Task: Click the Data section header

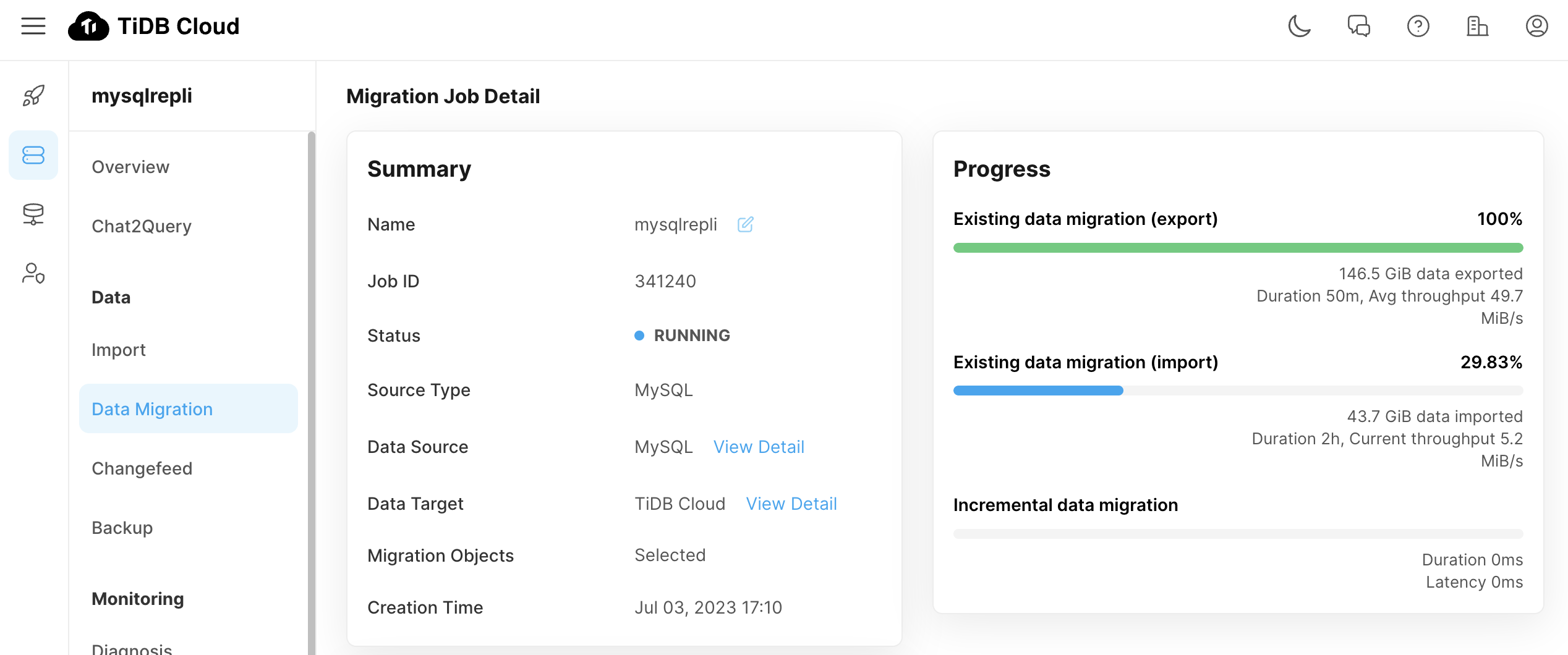Action: click(x=111, y=297)
